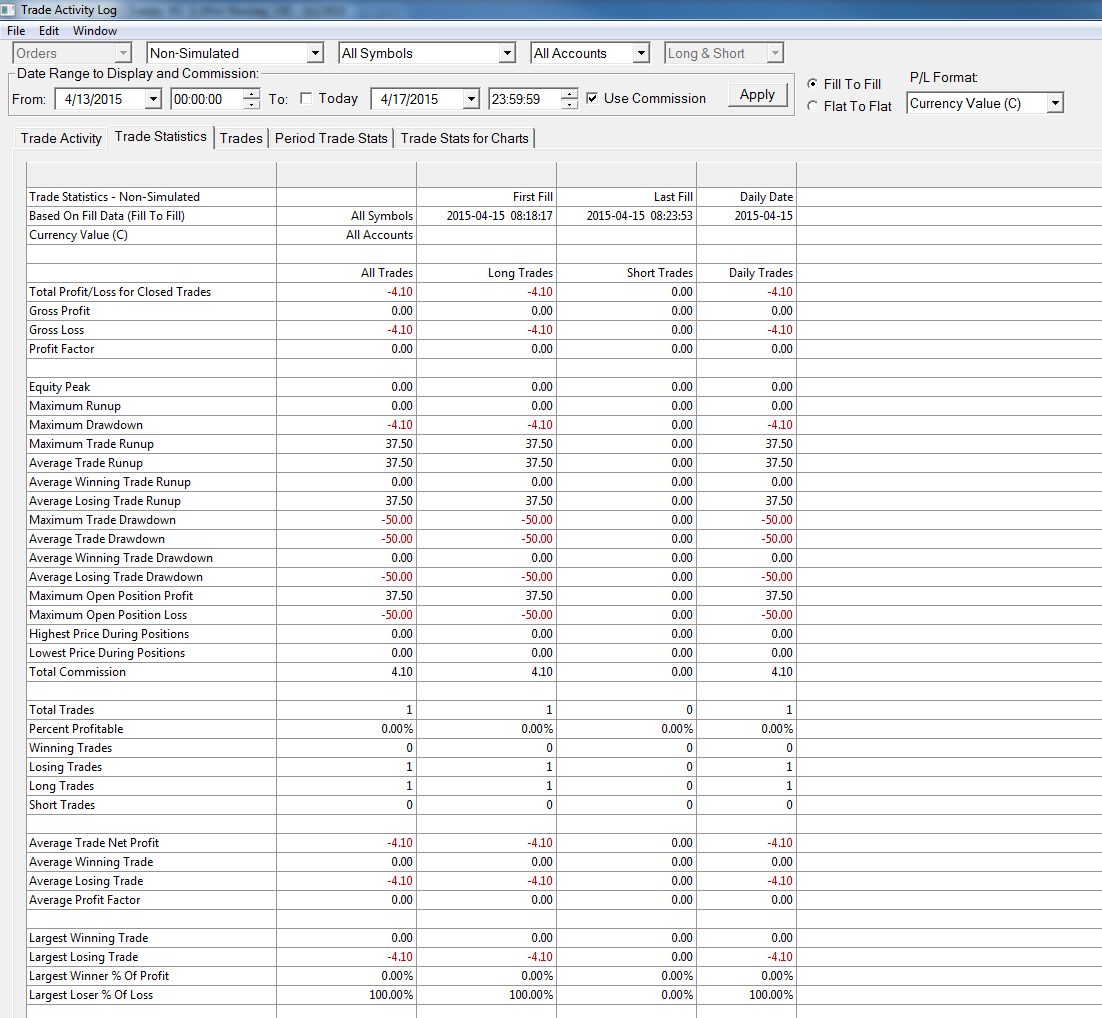The image size is (1102, 1018).
Task: Open the Long & Short dropdown
Action: 774,53
